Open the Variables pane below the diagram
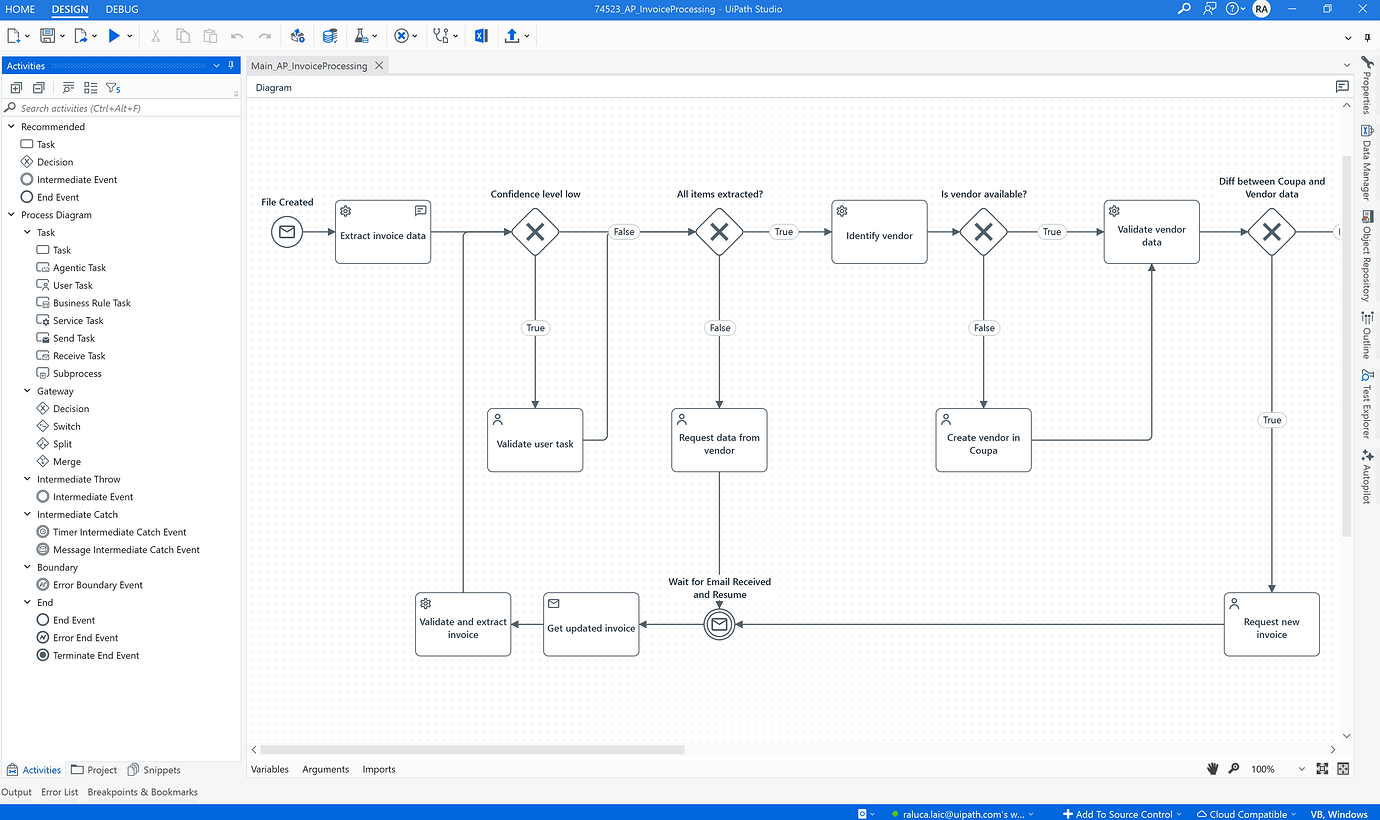 pyautogui.click(x=270, y=768)
